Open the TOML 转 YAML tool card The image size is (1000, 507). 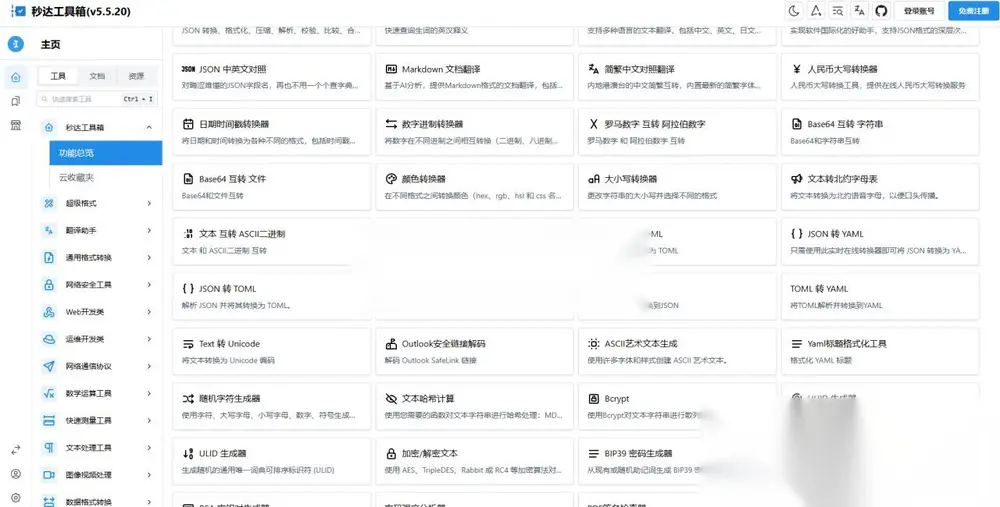click(x=880, y=297)
